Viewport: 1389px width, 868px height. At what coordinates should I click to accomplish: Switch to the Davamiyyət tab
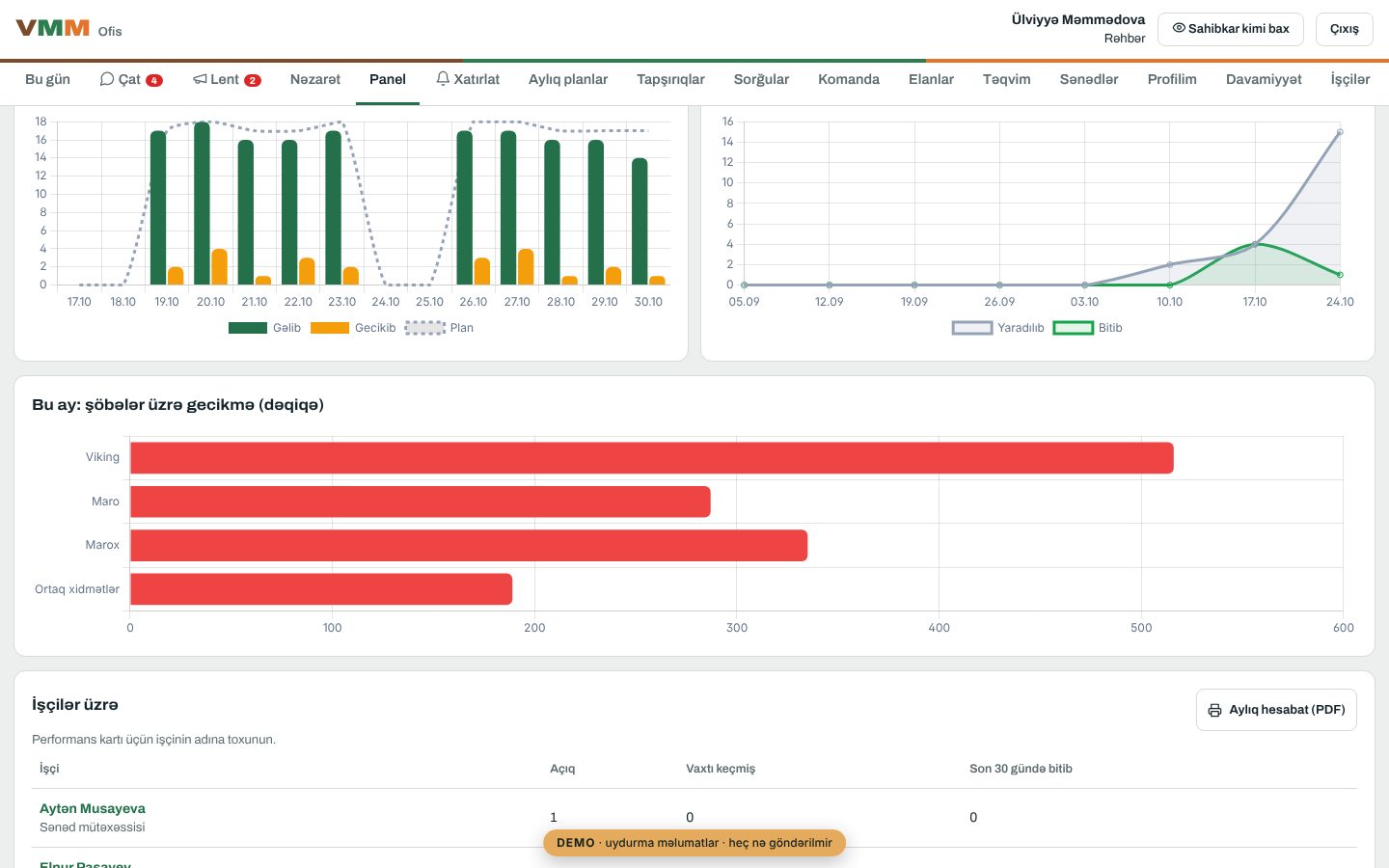[x=1264, y=79]
